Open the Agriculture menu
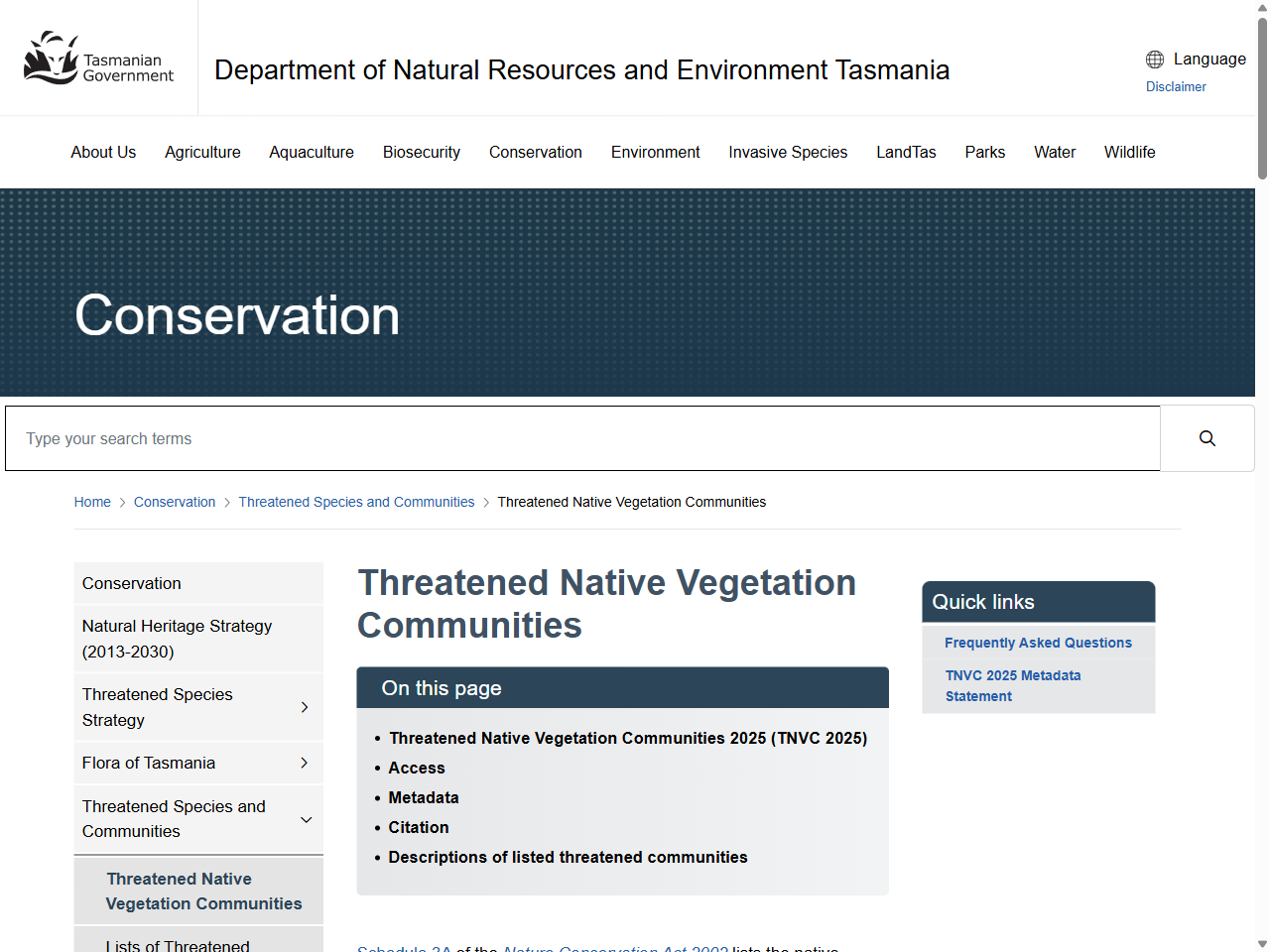Screen dimensions: 1270x952 pyautogui.click(x=202, y=152)
